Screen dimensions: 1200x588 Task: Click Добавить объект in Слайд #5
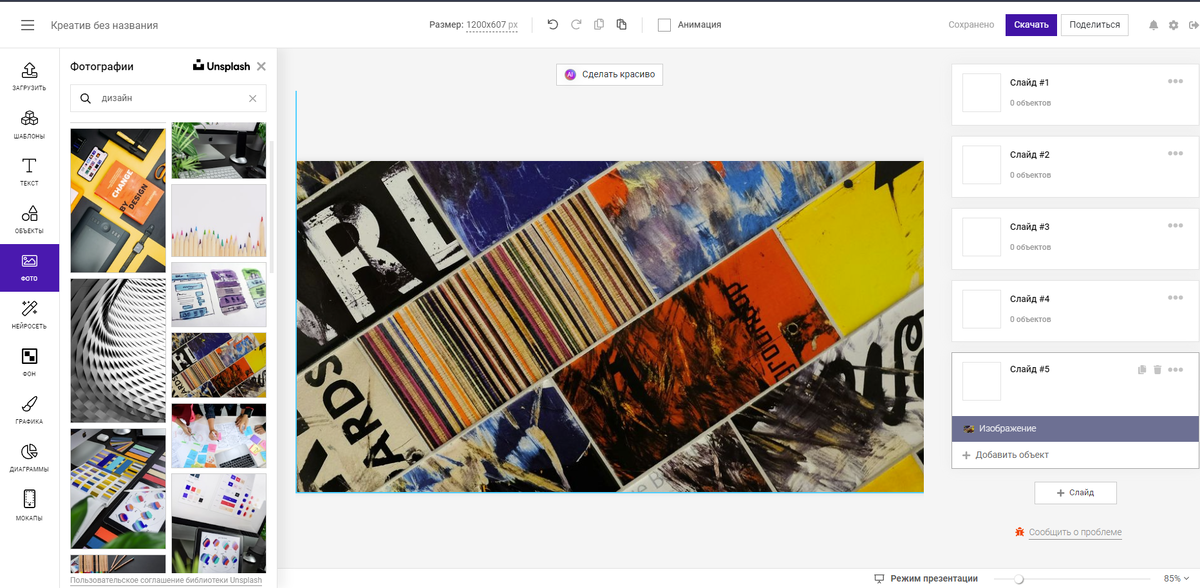(x=1005, y=455)
